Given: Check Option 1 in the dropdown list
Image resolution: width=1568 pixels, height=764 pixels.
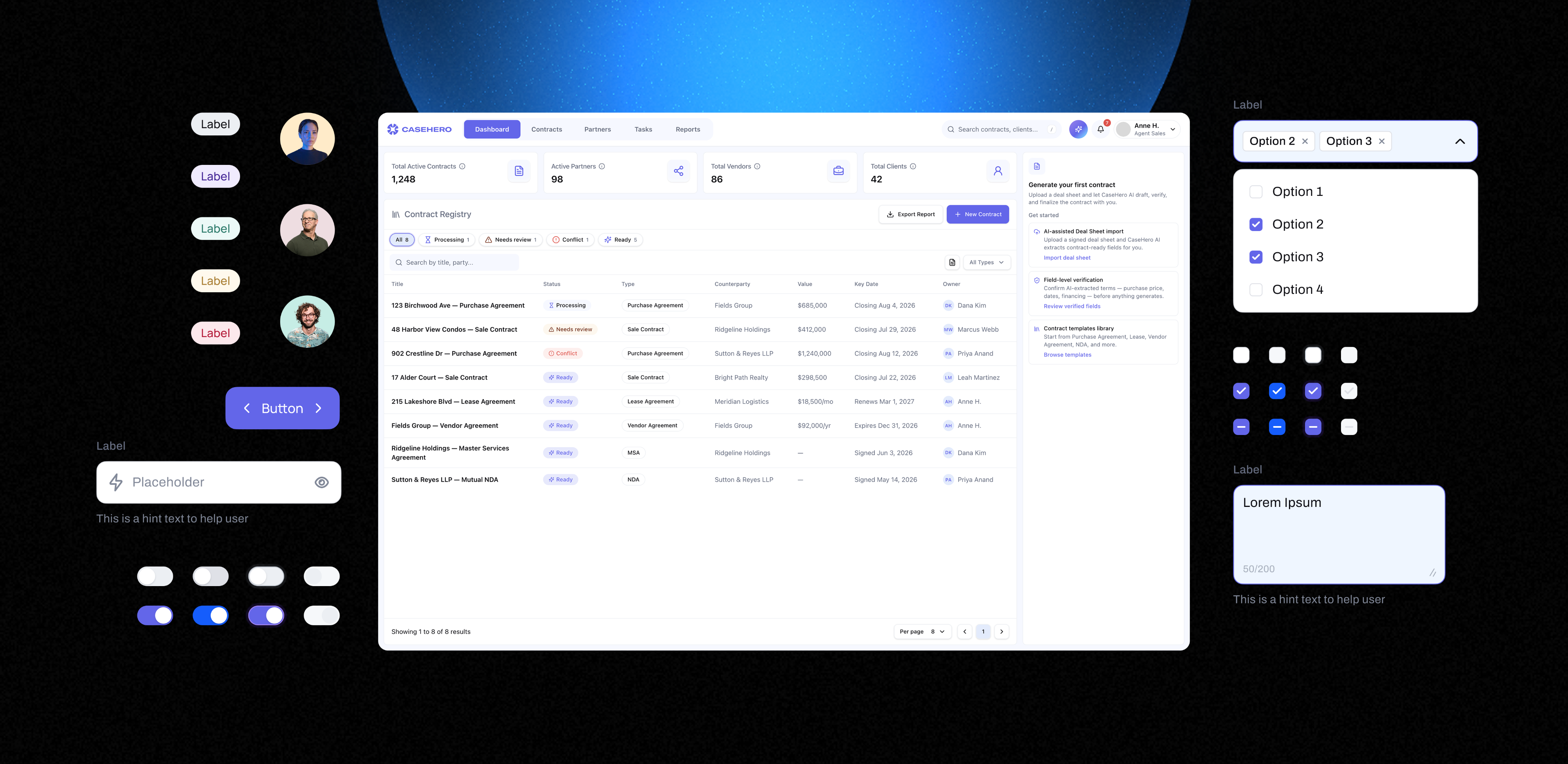Looking at the screenshot, I should click(1256, 192).
